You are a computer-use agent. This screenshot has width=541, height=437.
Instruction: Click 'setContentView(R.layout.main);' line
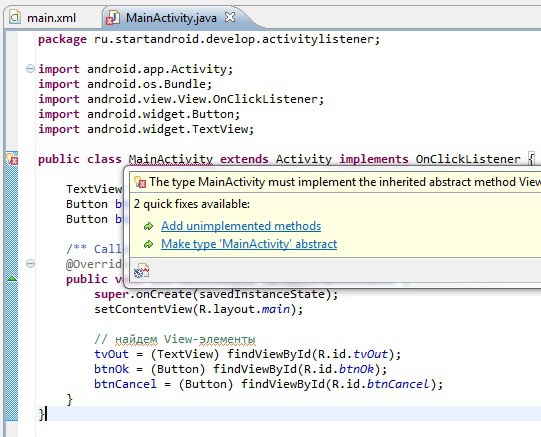pyautogui.click(x=199, y=309)
